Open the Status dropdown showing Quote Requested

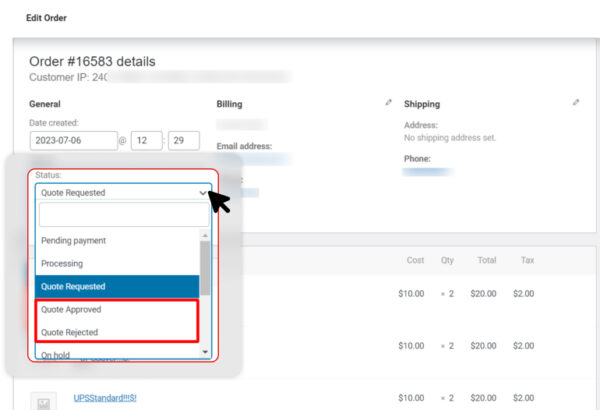tap(124, 193)
